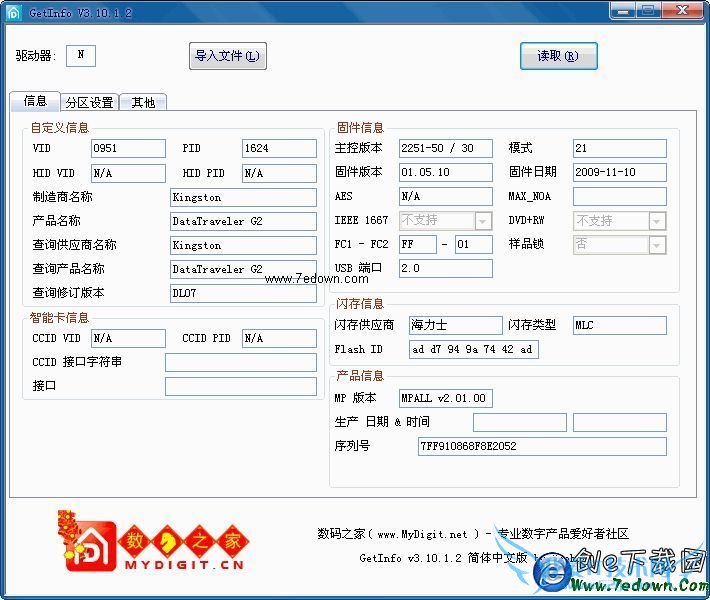The image size is (710, 600).
Task: Switch to the 信息 tab
Action: (35, 101)
